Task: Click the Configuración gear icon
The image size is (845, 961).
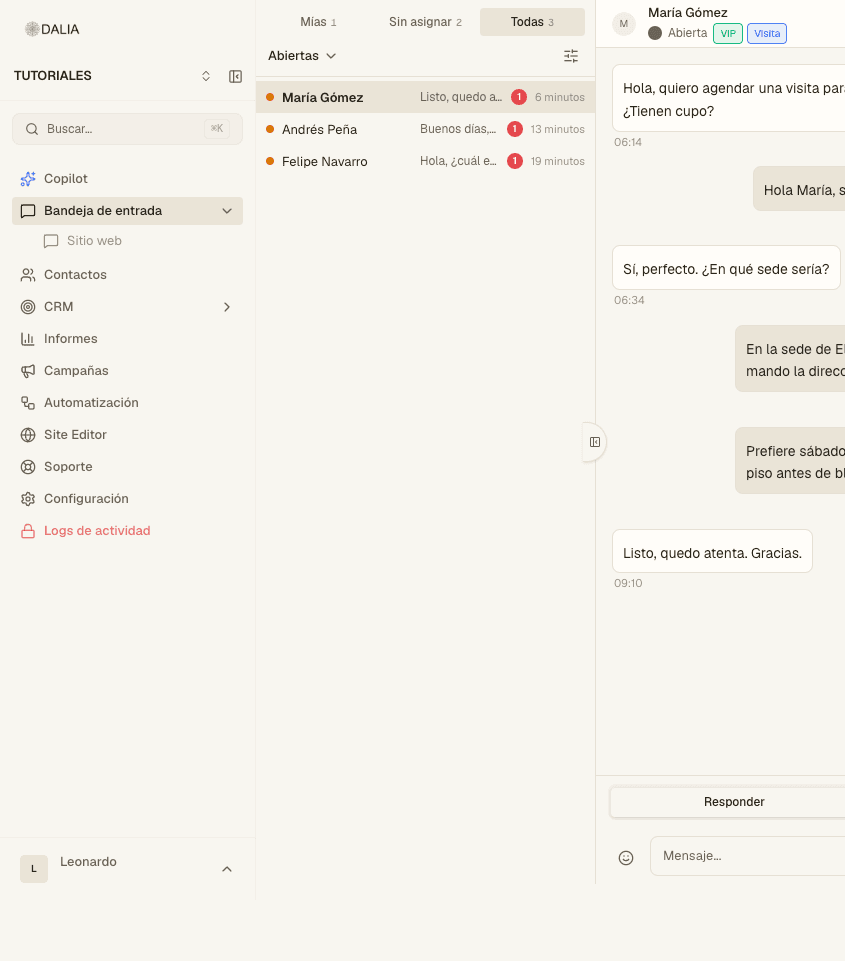Action: (x=28, y=499)
